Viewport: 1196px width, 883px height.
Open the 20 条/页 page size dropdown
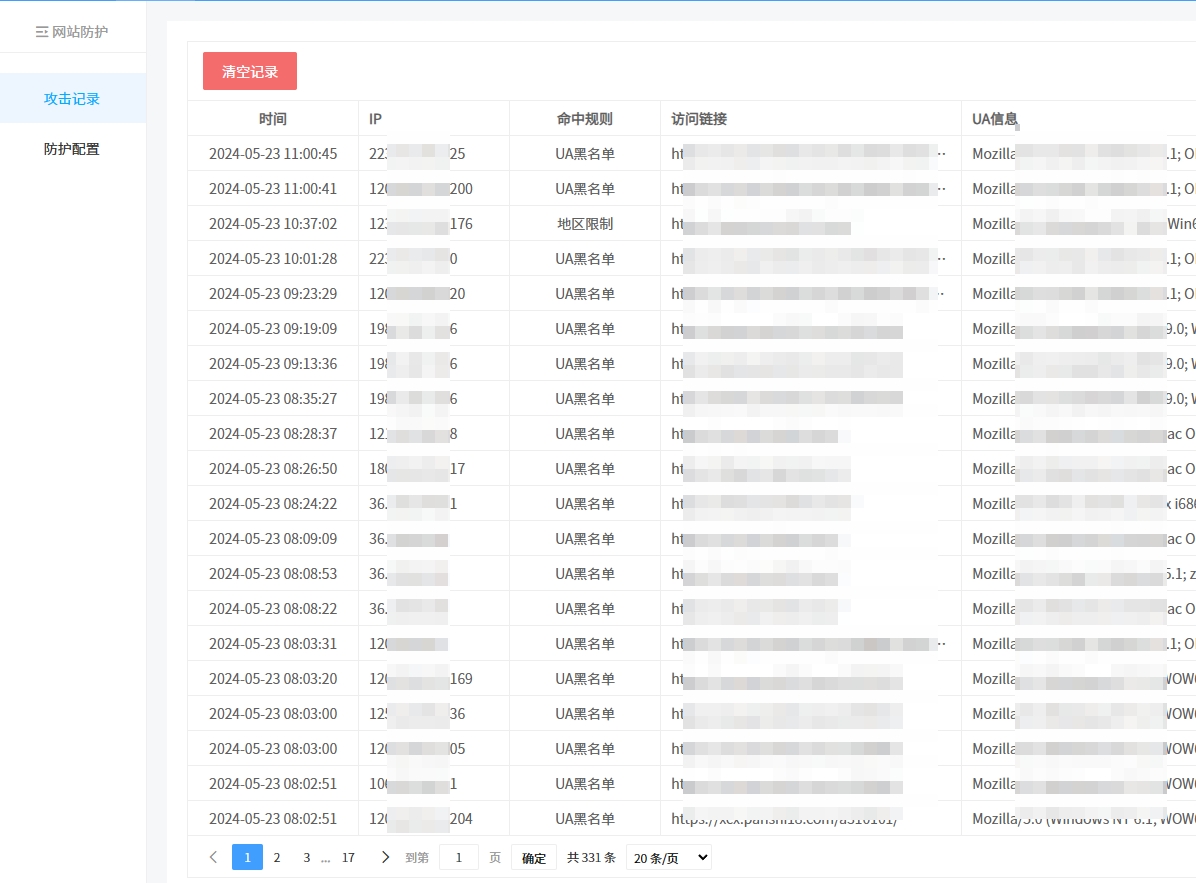tap(669, 858)
